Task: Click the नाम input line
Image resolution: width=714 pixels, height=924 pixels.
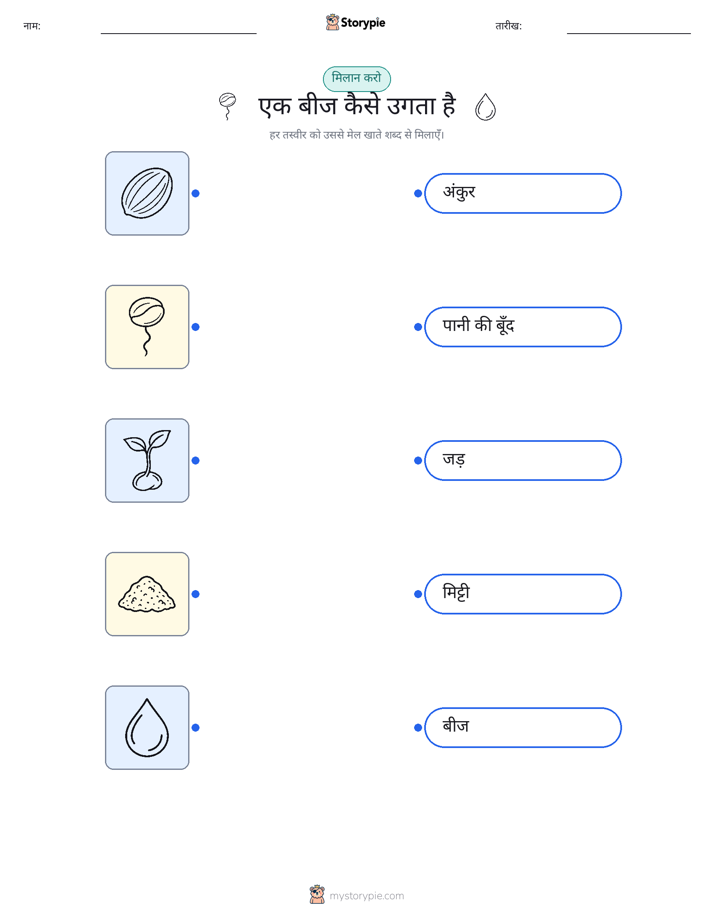Action: [178, 27]
